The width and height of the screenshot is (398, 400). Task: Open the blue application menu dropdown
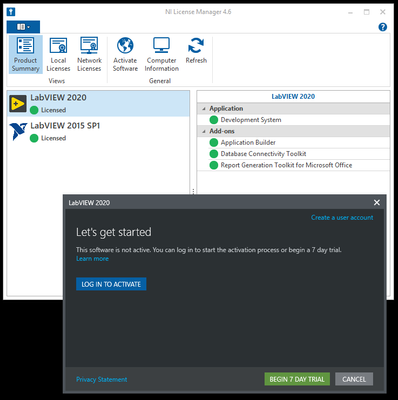[23, 27]
